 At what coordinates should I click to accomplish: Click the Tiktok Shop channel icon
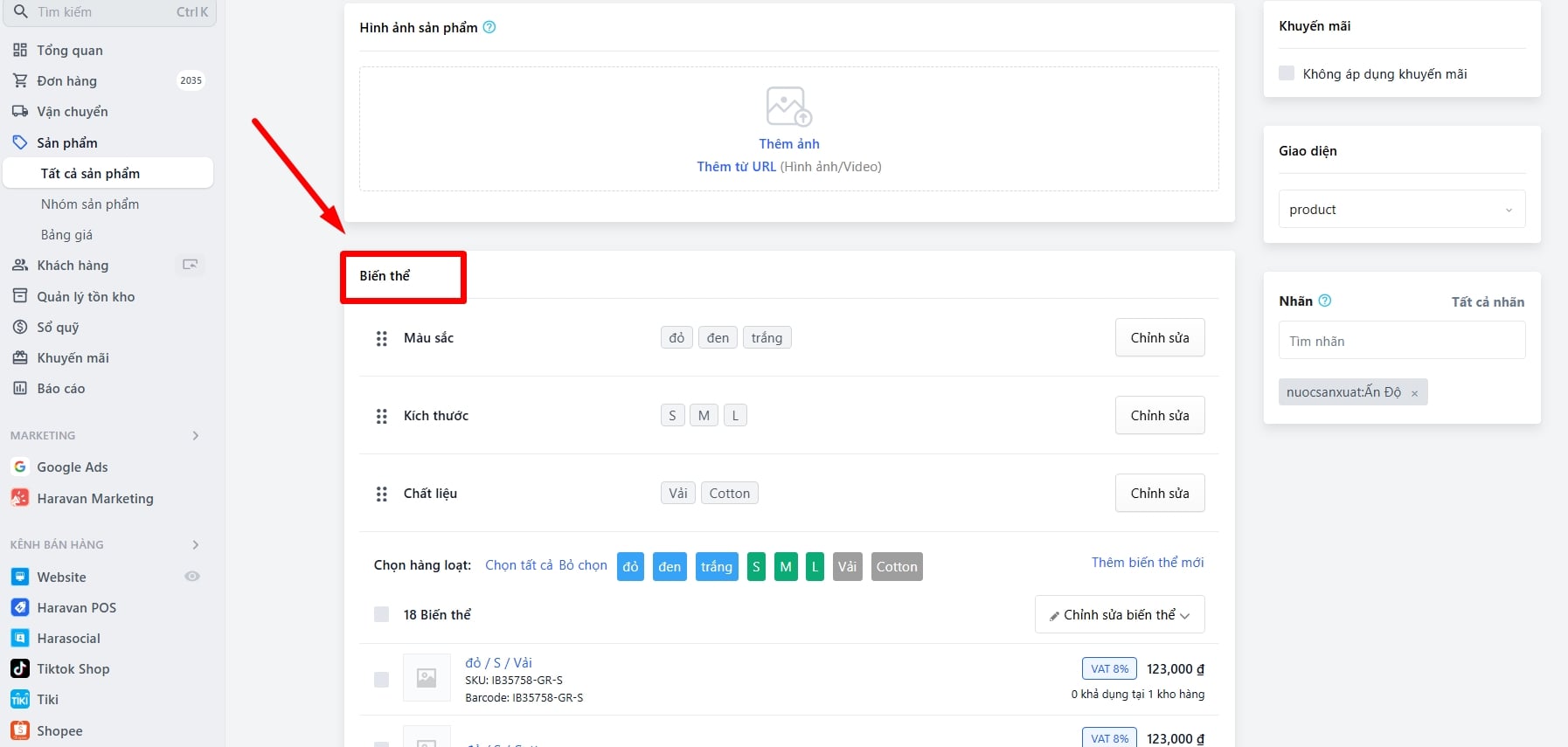[x=19, y=668]
